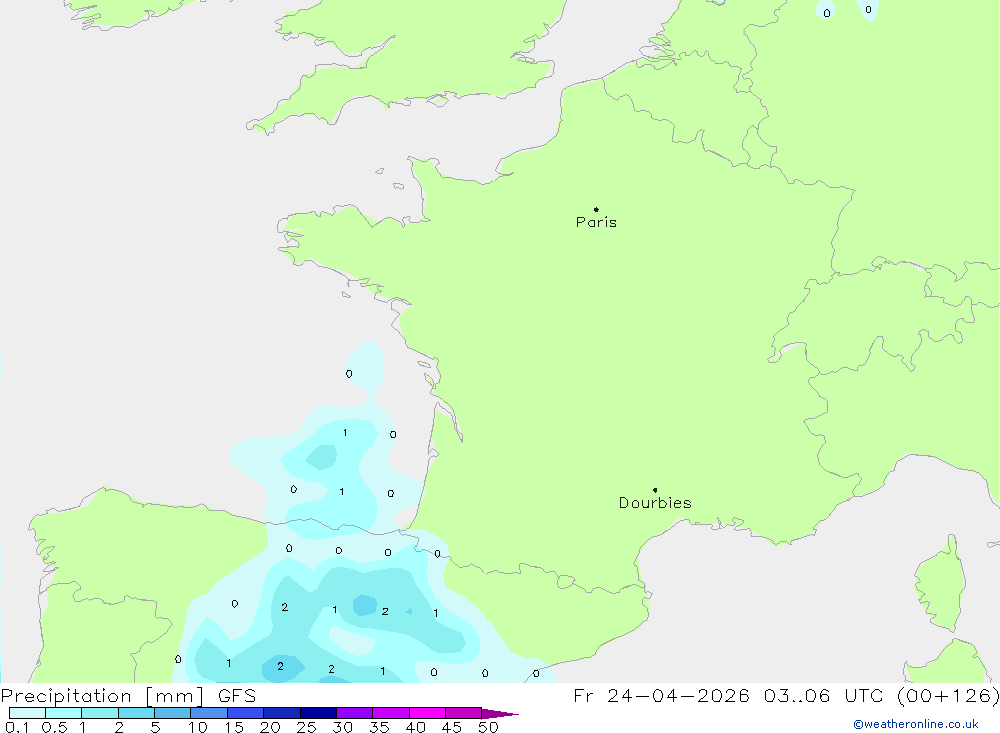Pick the 25–30 mm dark blue legend swatch
Screen dimensions: 1000x733
[x=318, y=713]
